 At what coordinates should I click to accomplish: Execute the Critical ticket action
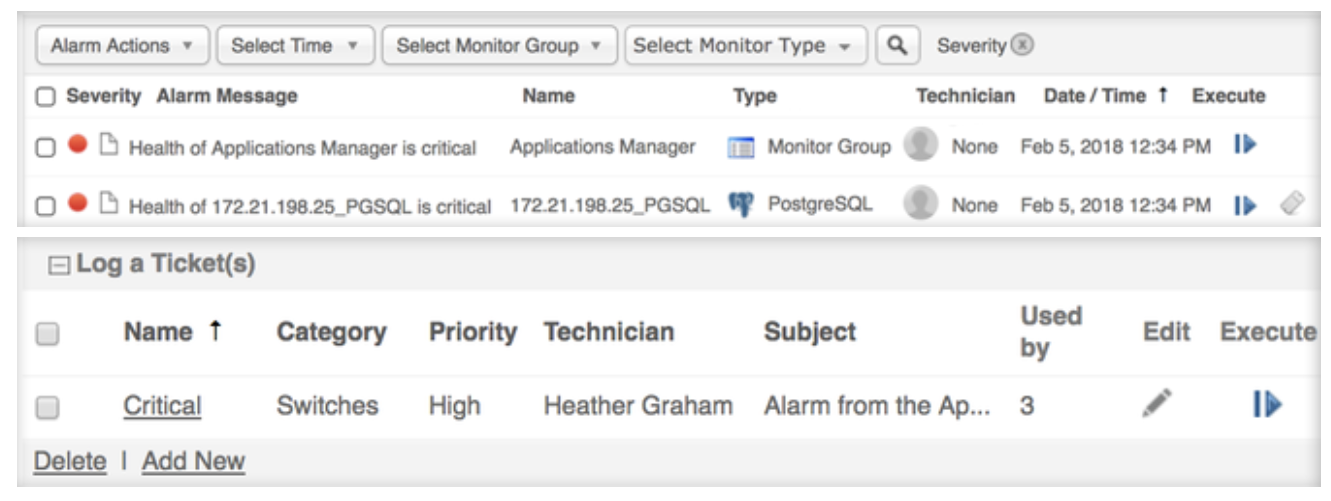tap(1267, 404)
